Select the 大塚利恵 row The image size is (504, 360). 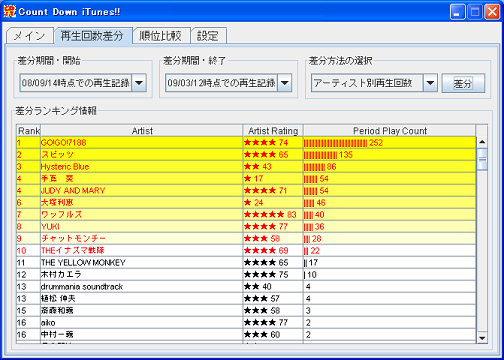coord(246,203)
